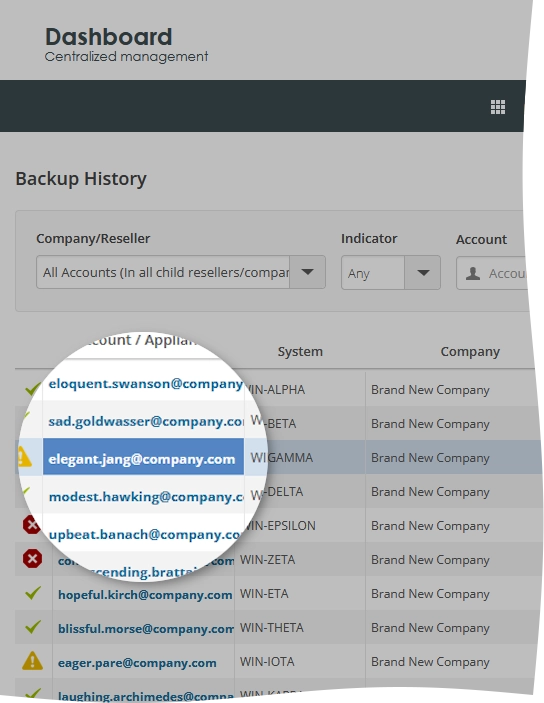544x703 pixels.
Task: Click the GAMMA system cell in highlighted row
Action: tap(291, 458)
